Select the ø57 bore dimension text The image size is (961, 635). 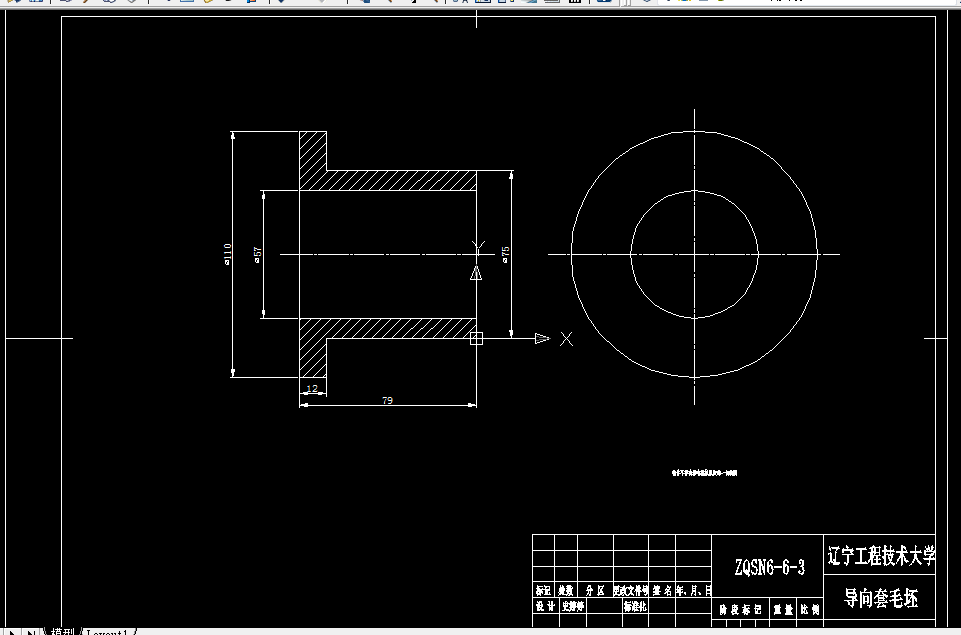(x=258, y=255)
